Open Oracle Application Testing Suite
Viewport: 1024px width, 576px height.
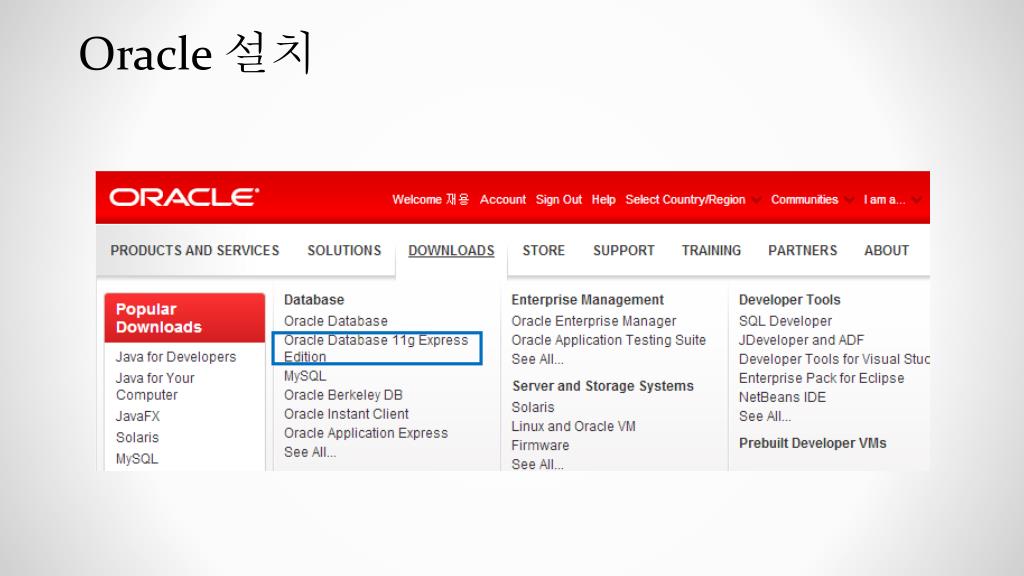pyautogui.click(x=609, y=340)
